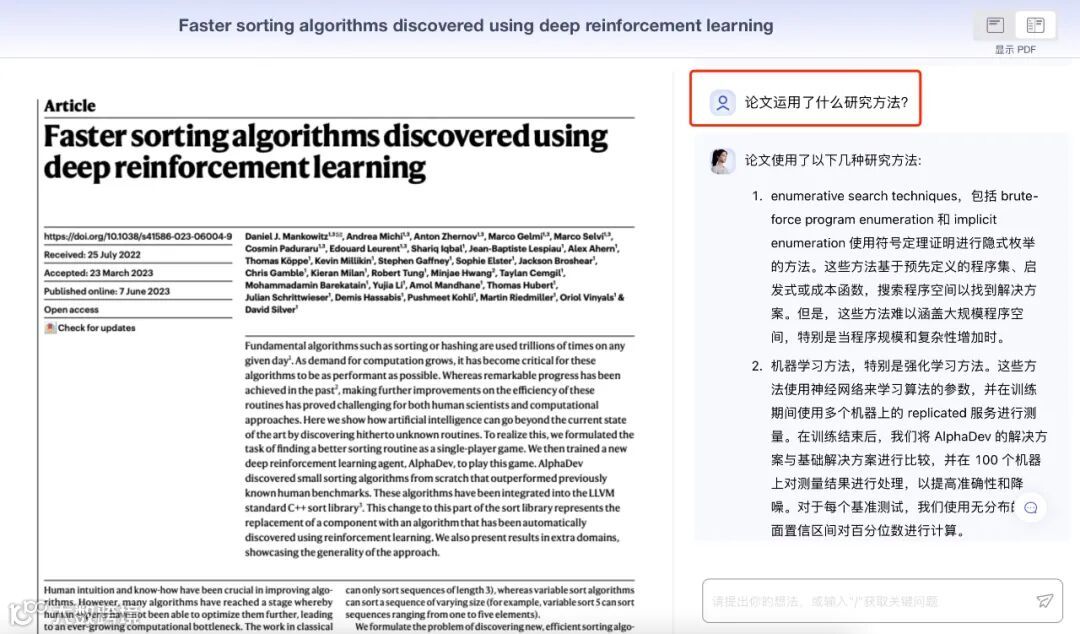The image size is (1080, 634).
Task: Send question with paper-plane icon
Action: click(x=1045, y=600)
